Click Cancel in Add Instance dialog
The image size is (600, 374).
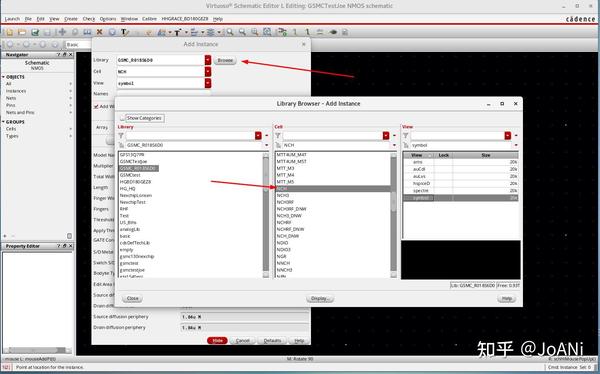(243, 341)
